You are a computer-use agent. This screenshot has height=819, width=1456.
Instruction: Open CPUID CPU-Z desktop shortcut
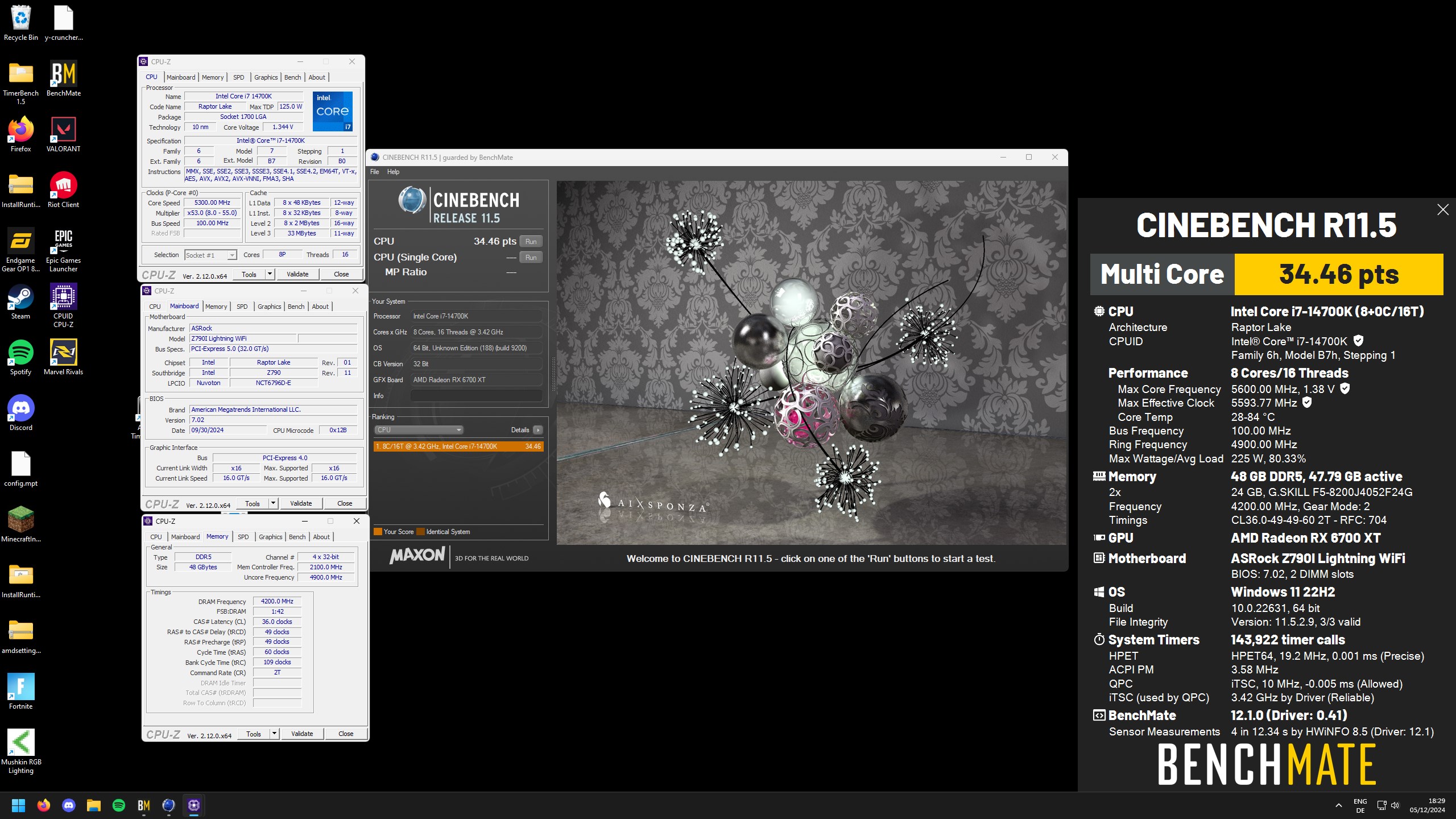63,305
